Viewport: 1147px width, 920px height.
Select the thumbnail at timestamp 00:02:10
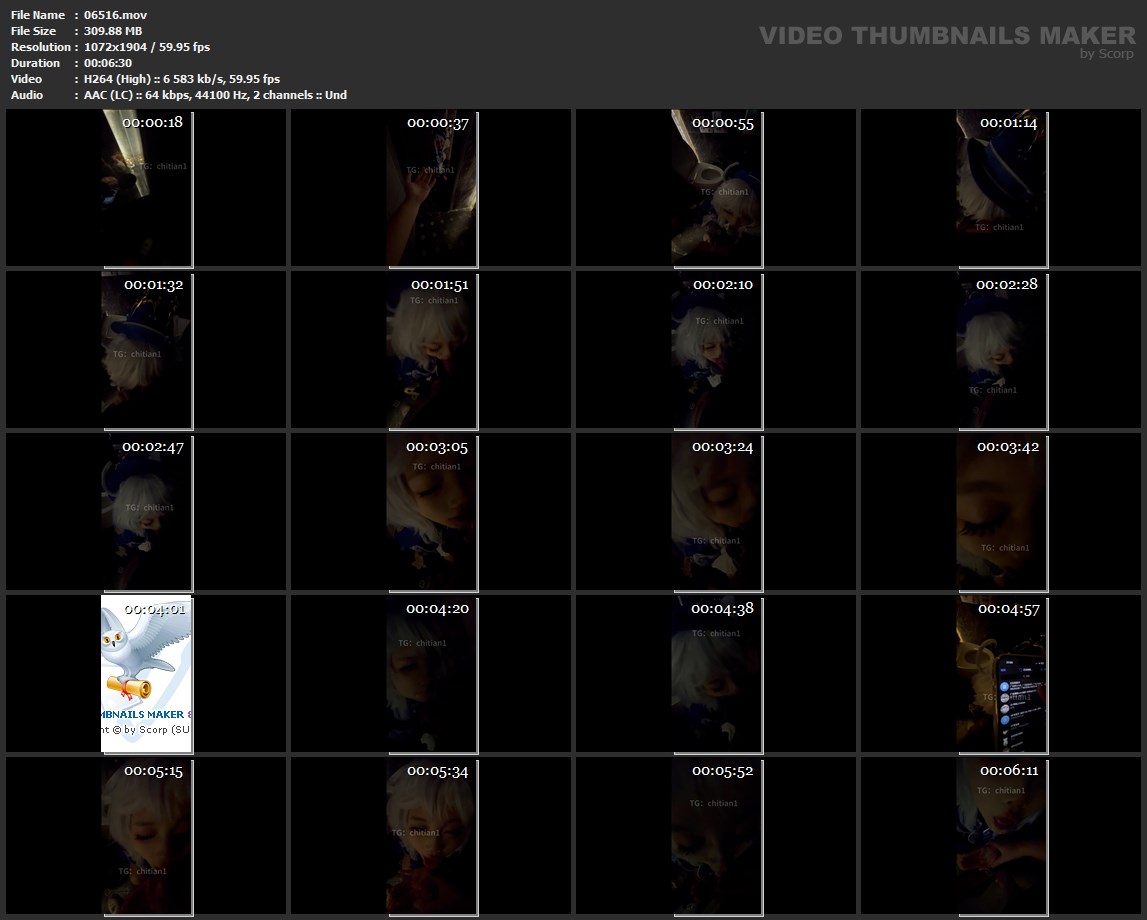pyautogui.click(x=717, y=350)
